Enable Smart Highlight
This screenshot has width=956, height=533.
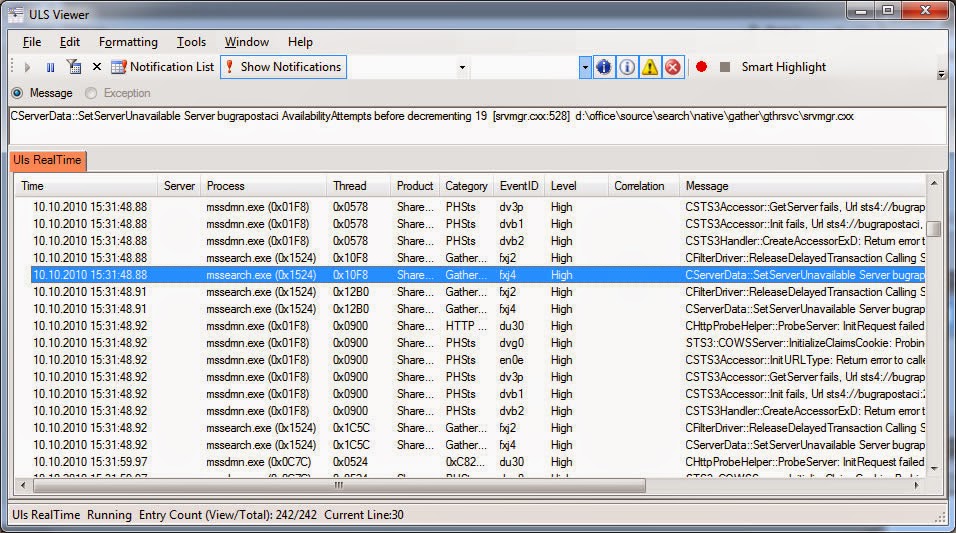[x=783, y=66]
